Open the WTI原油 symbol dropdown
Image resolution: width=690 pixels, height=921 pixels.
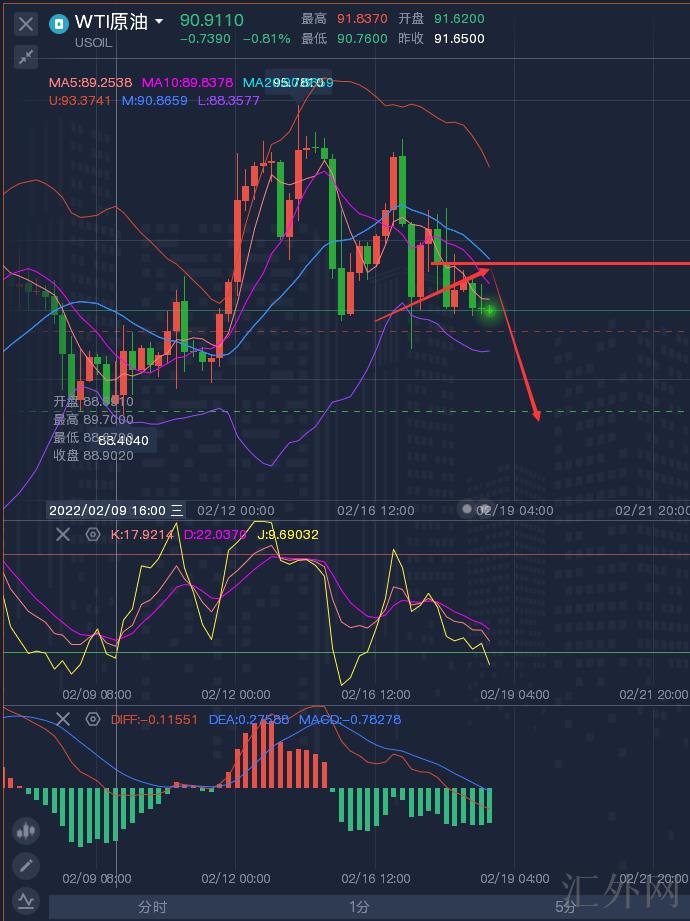[159, 22]
